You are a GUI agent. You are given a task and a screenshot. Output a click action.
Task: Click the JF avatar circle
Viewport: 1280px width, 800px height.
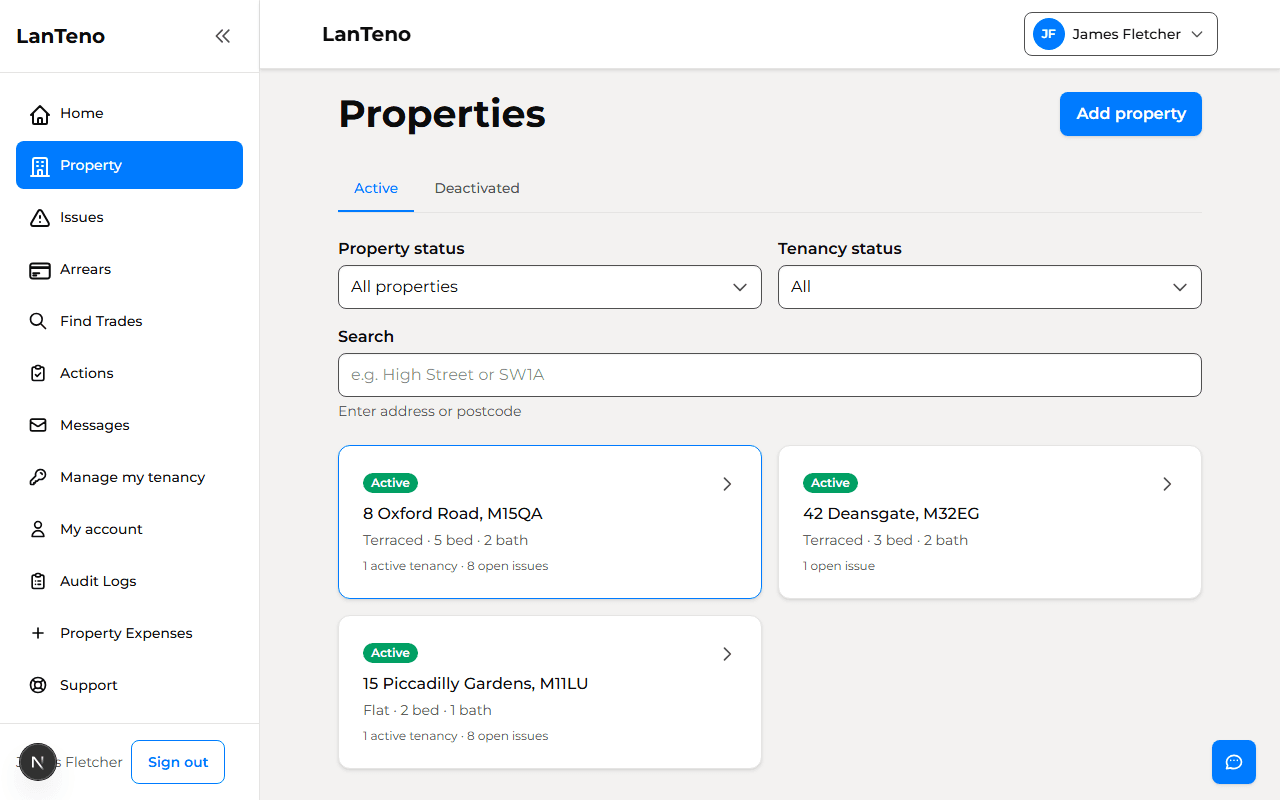tap(1048, 34)
